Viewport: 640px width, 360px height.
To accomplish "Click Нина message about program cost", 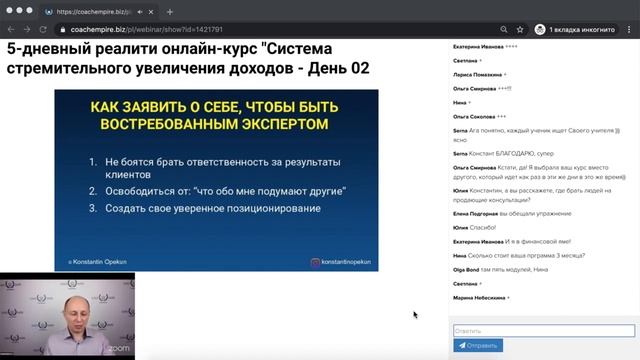I will (526, 256).
